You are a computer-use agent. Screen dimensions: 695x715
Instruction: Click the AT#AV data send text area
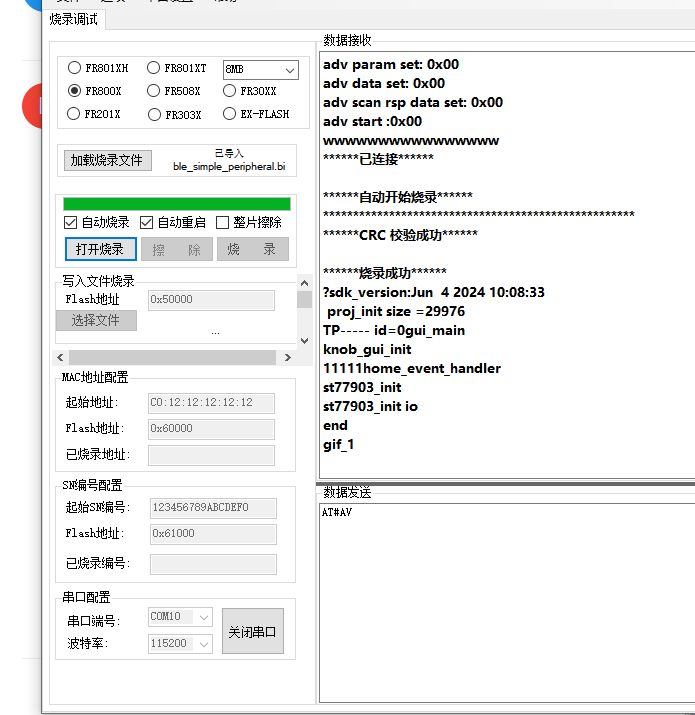tap(505, 600)
